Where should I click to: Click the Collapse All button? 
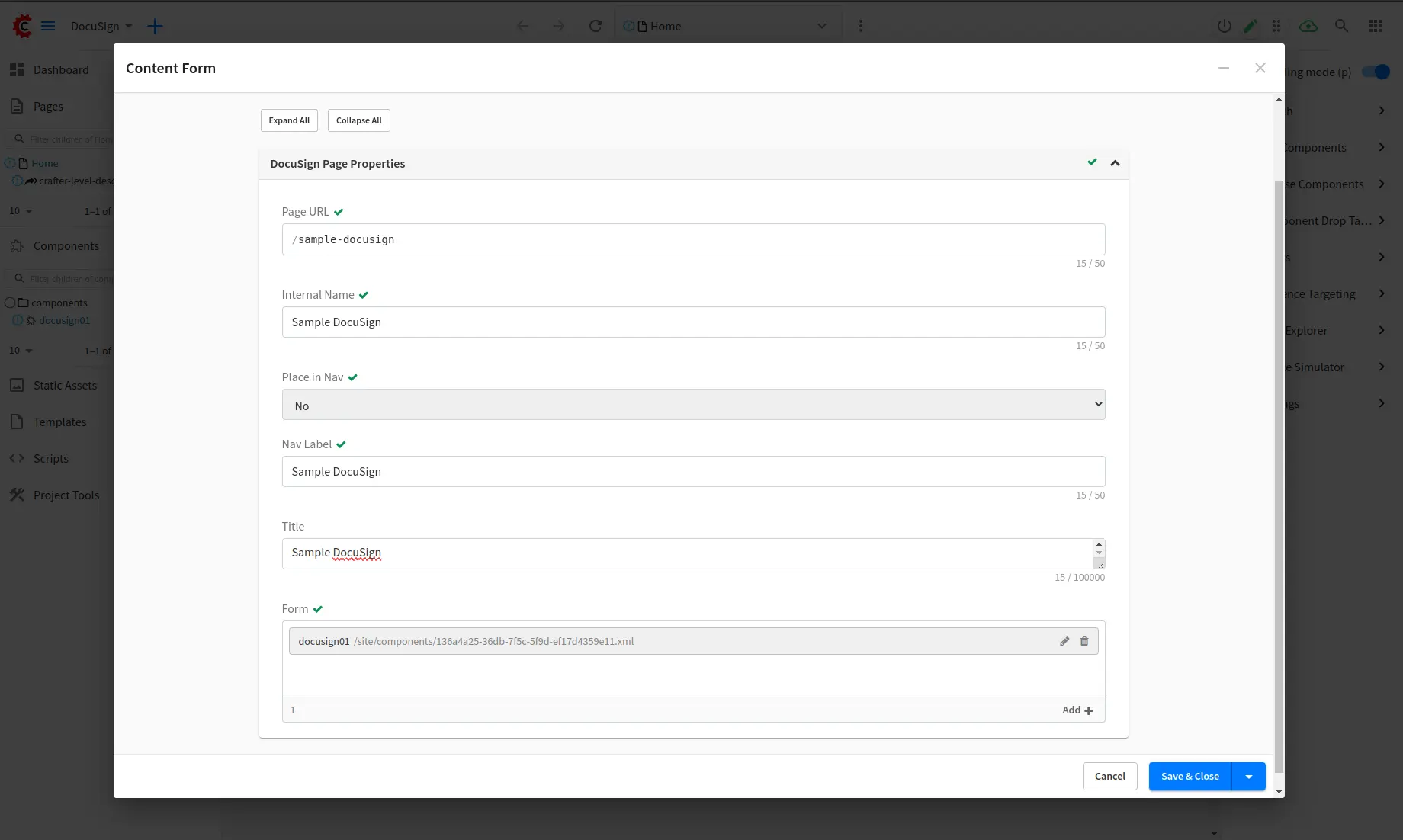click(358, 120)
